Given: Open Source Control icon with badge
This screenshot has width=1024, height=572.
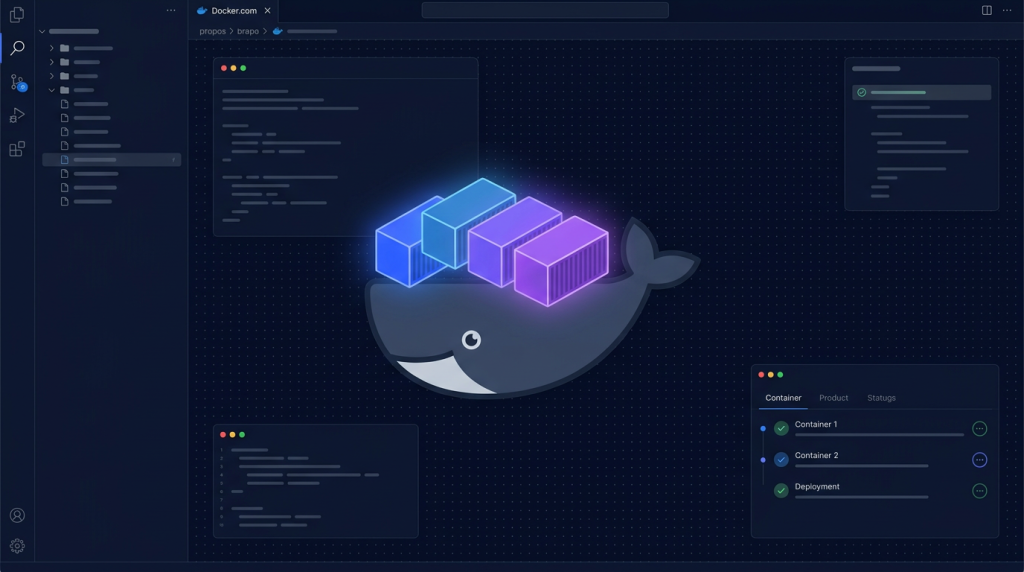Looking at the screenshot, I should click(x=18, y=82).
